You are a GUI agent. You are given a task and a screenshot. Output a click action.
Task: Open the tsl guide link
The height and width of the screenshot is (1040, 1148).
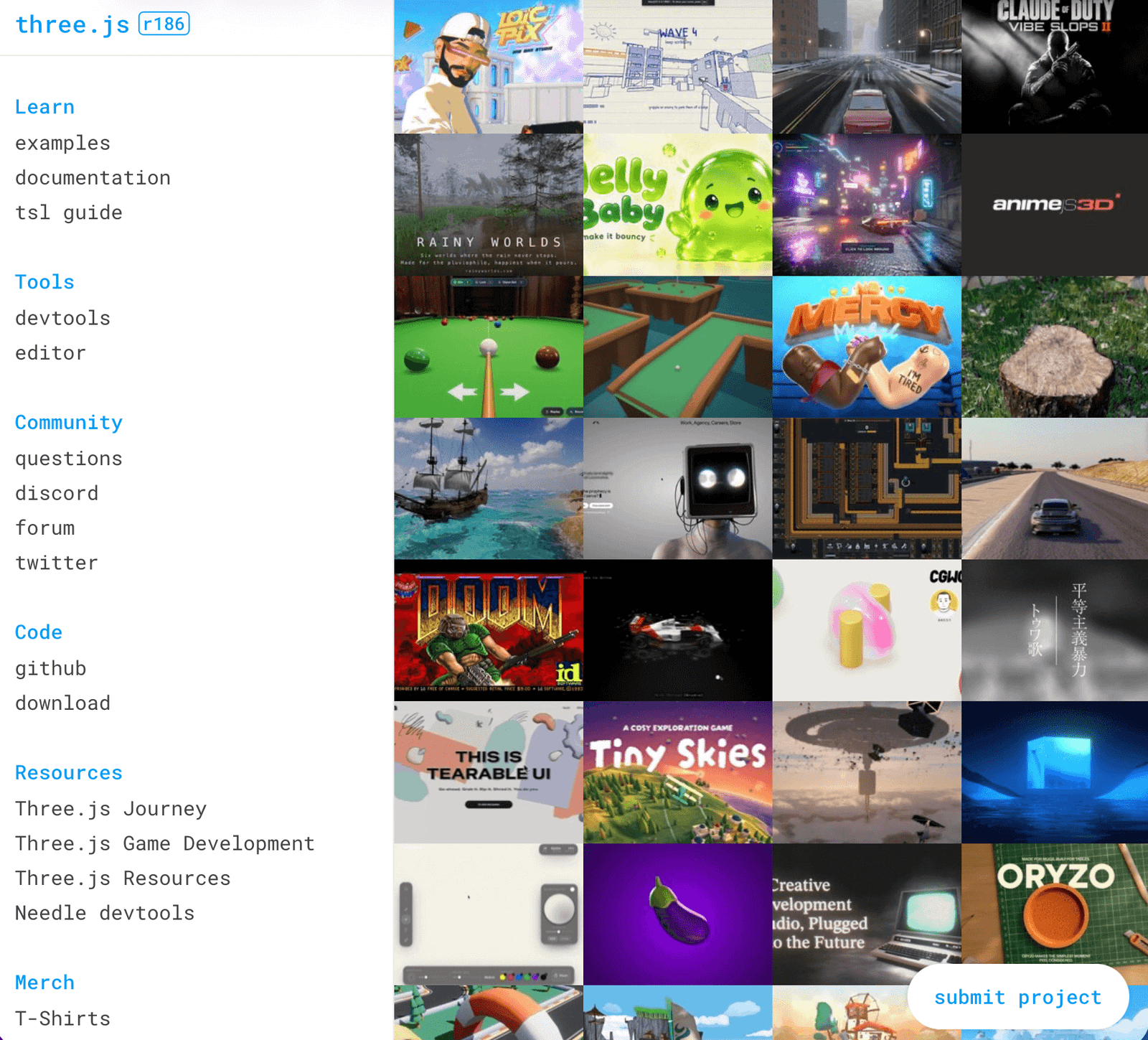pos(69,212)
